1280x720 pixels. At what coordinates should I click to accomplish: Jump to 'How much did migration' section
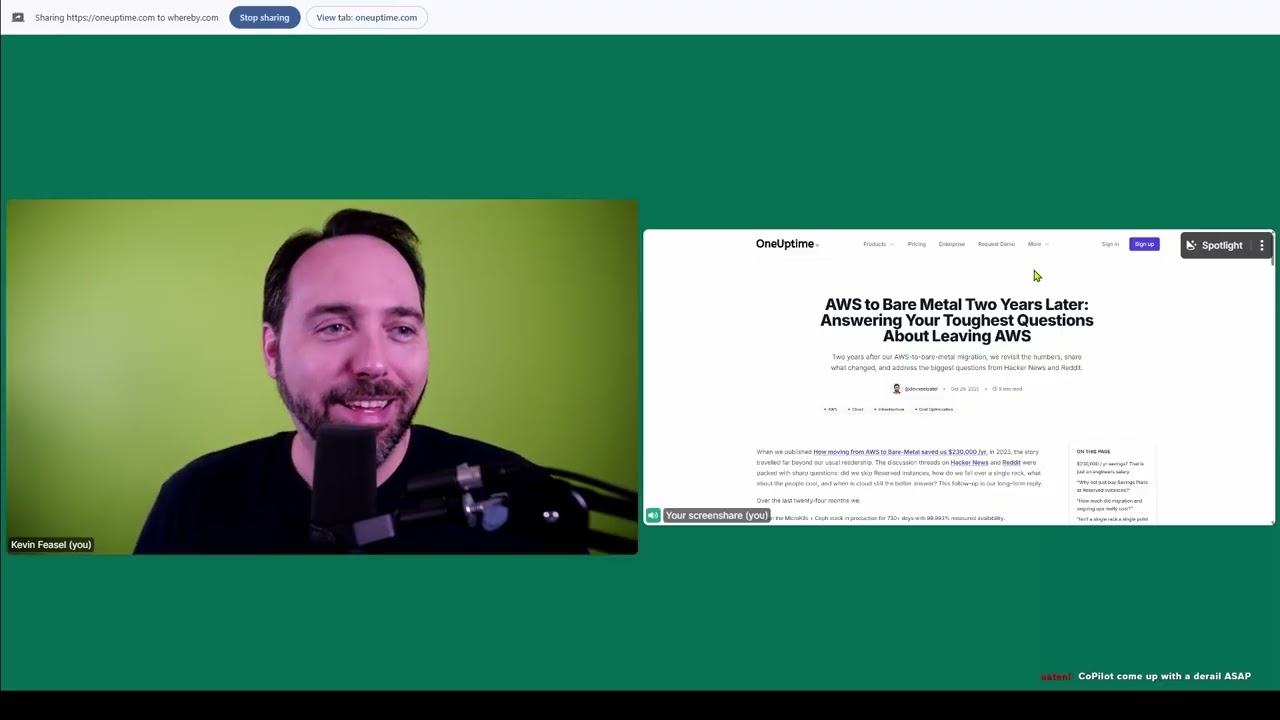click(1110, 505)
